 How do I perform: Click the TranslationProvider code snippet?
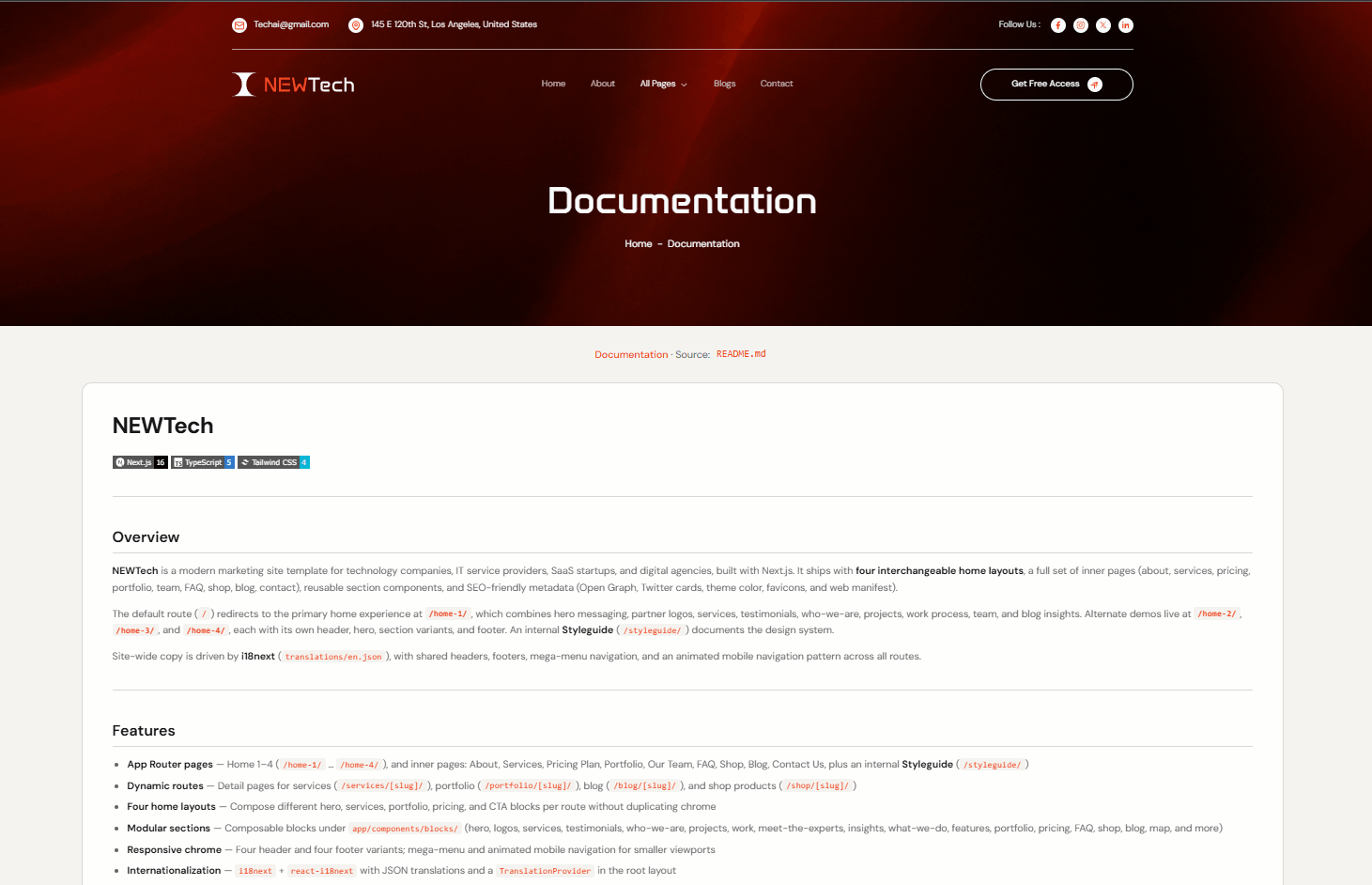(x=545, y=871)
